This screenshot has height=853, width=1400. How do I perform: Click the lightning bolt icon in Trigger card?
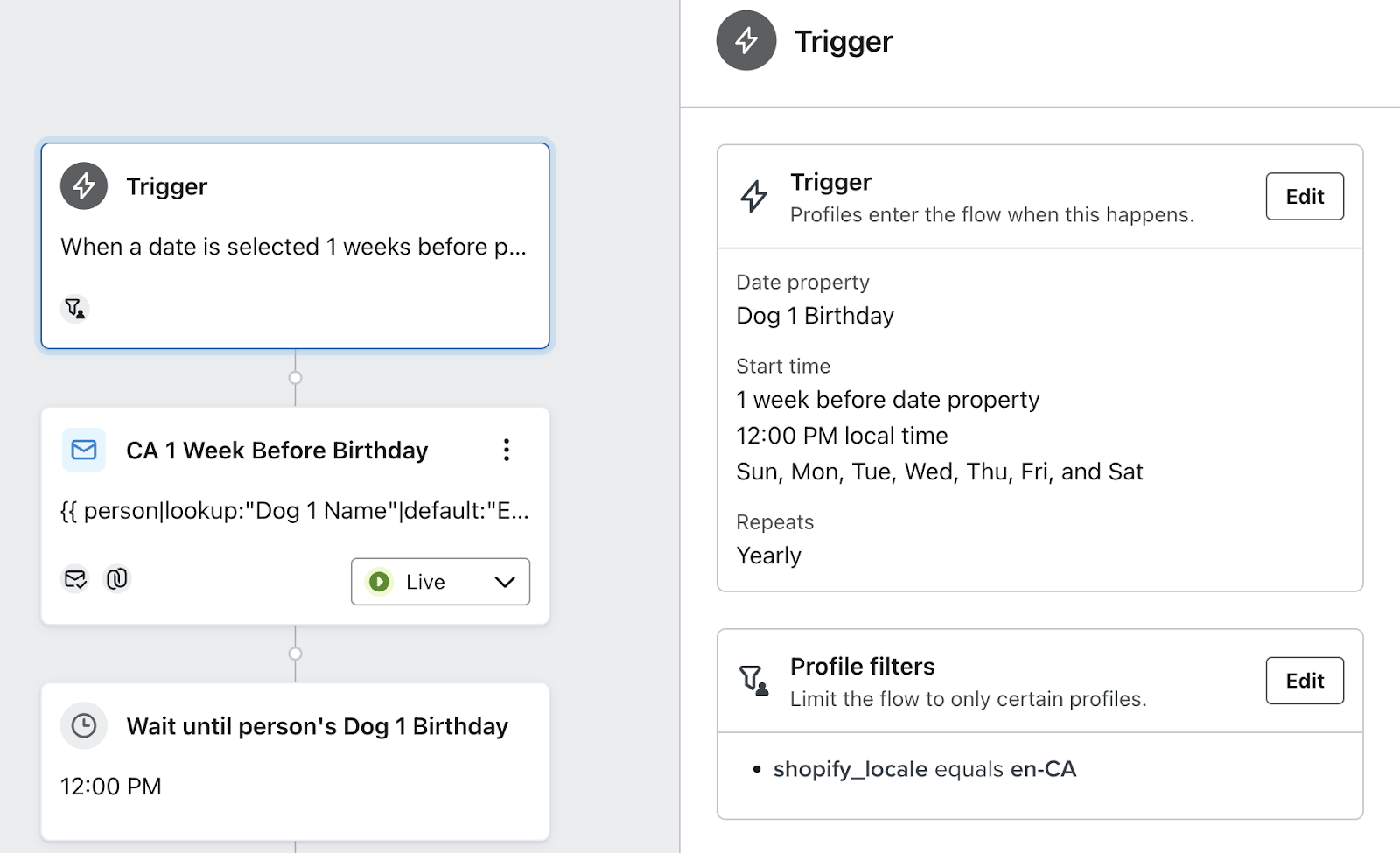[84, 185]
